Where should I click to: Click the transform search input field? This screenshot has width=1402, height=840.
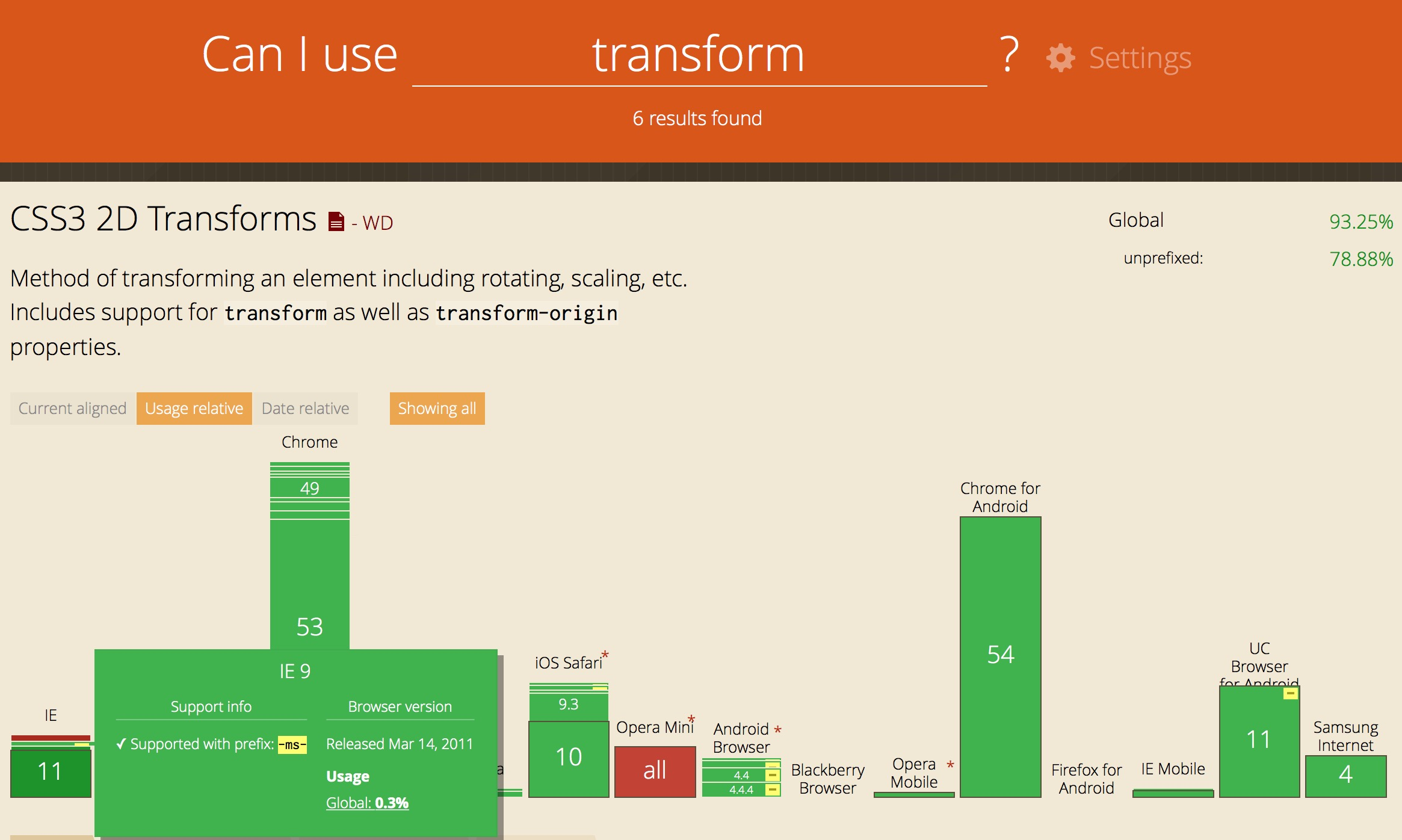(699, 55)
